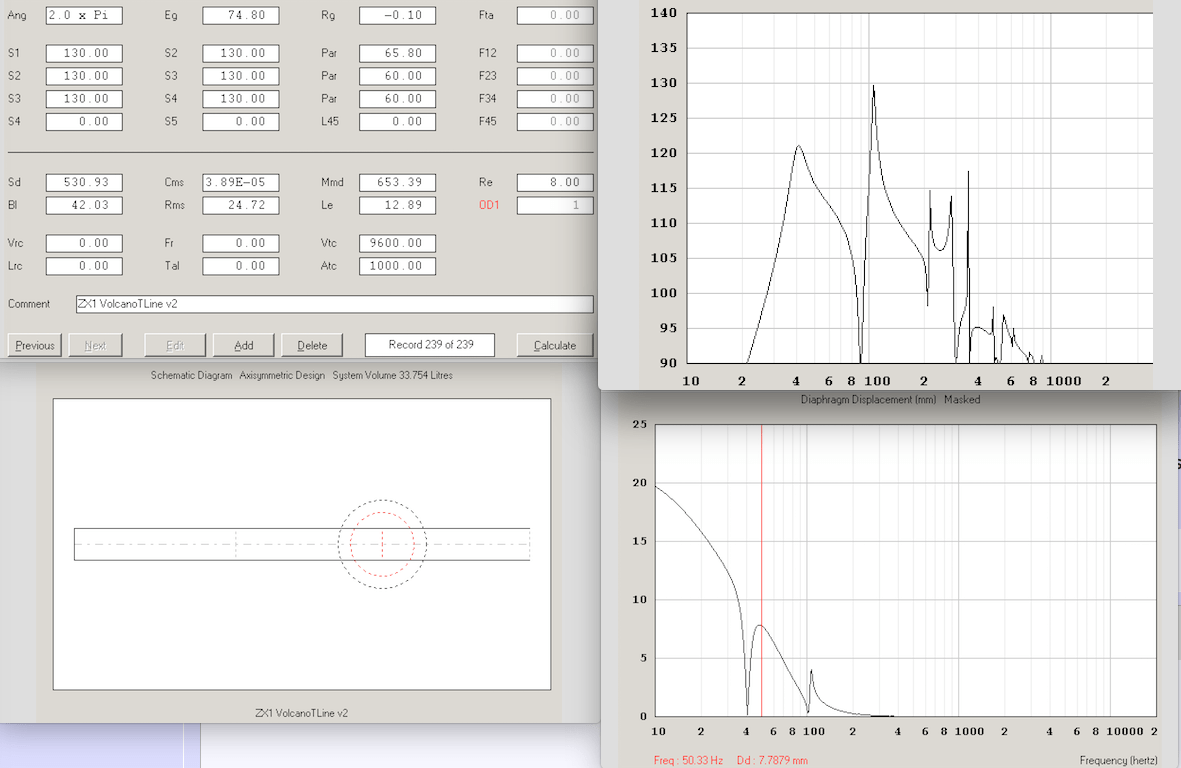Click the Lrc input field
1181x768 pixels.
click(x=84, y=266)
